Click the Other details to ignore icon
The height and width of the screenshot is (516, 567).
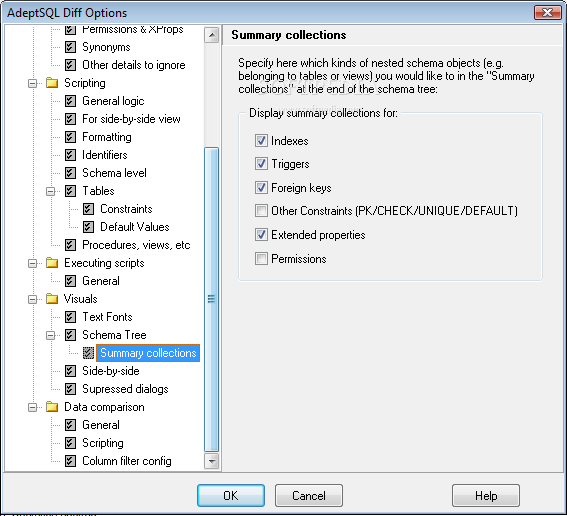pos(70,65)
